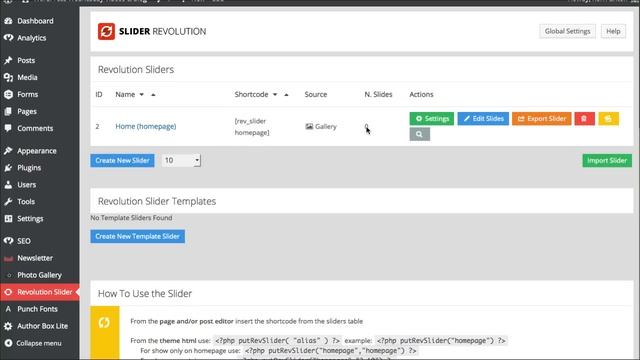This screenshot has width=640, height=360.
Task: Open Global Settings
Action: 567,31
